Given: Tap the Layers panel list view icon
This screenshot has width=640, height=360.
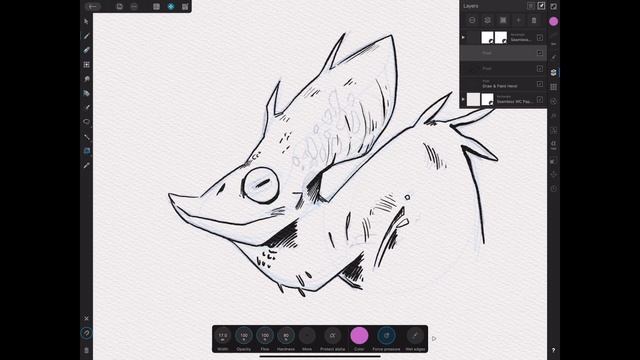Looking at the screenshot, I should pos(531,6).
